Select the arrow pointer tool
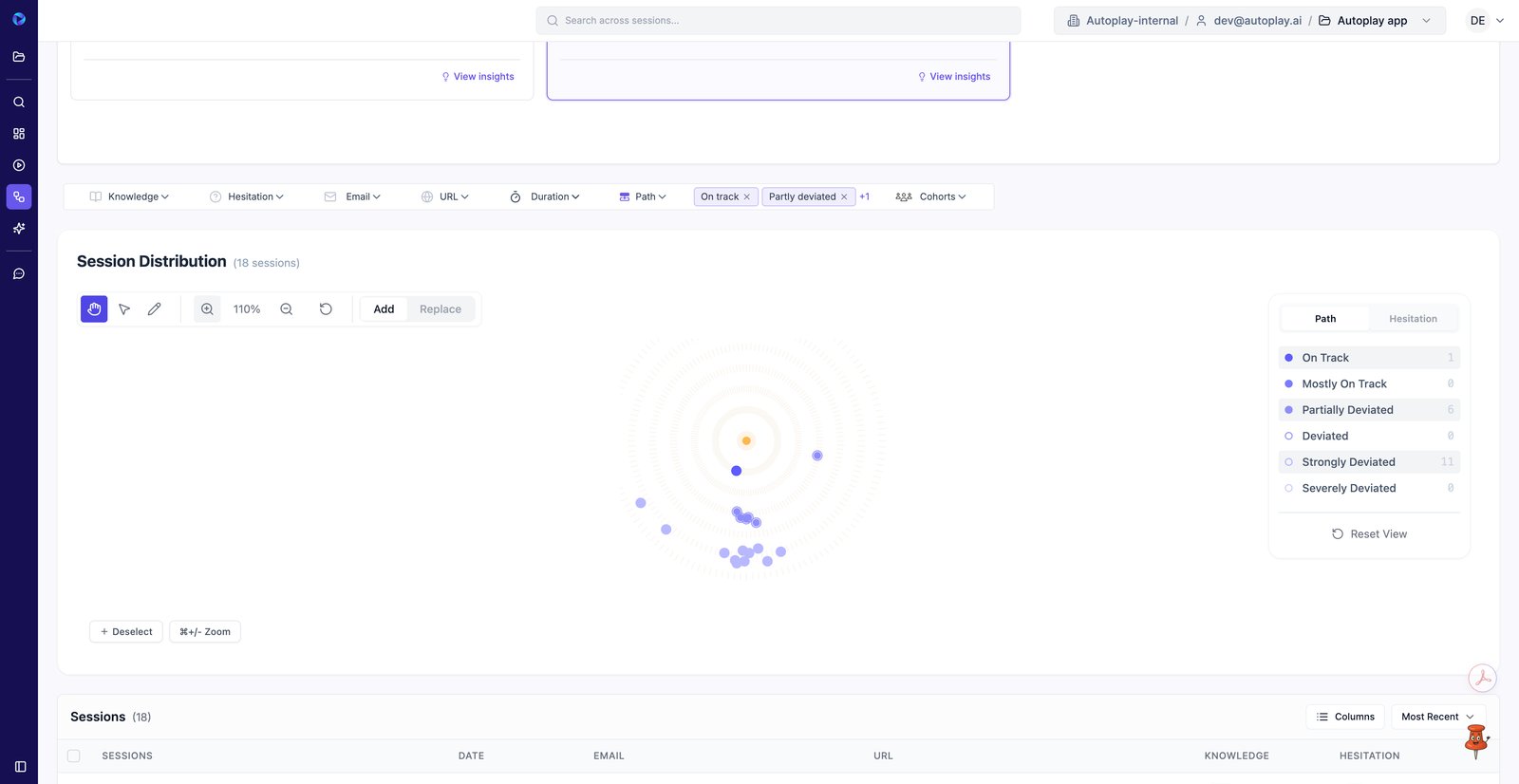 [x=124, y=309]
